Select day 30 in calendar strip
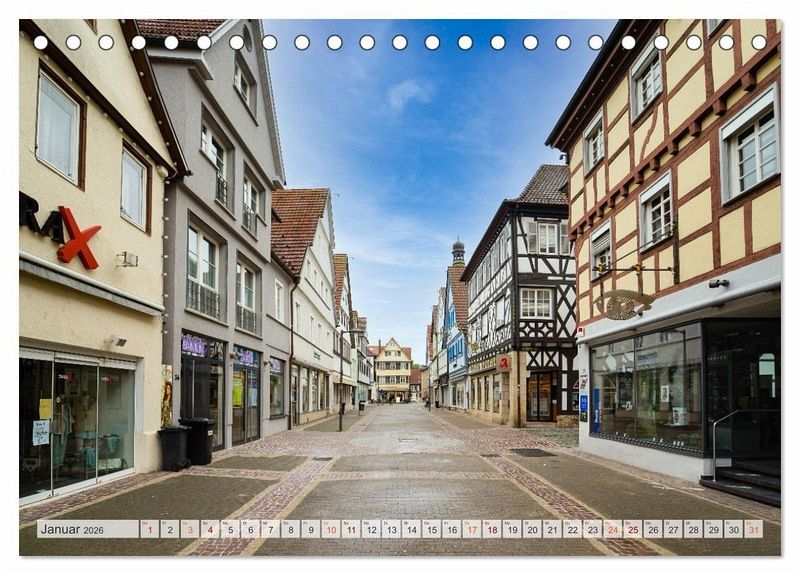Image resolution: width=800 pixels, height=575 pixels. (x=734, y=529)
